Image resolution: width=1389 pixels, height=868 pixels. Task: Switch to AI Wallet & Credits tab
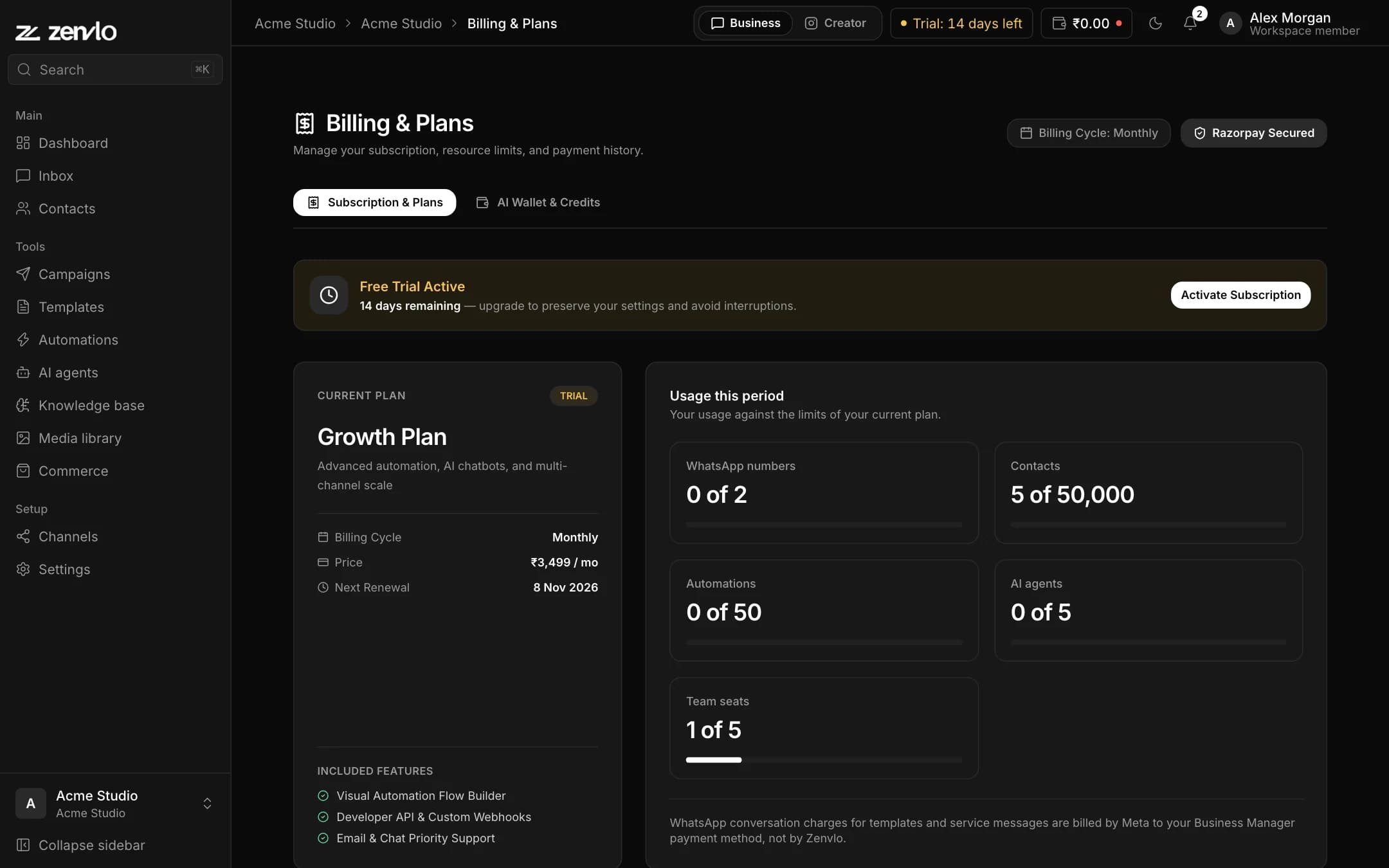pos(538,203)
